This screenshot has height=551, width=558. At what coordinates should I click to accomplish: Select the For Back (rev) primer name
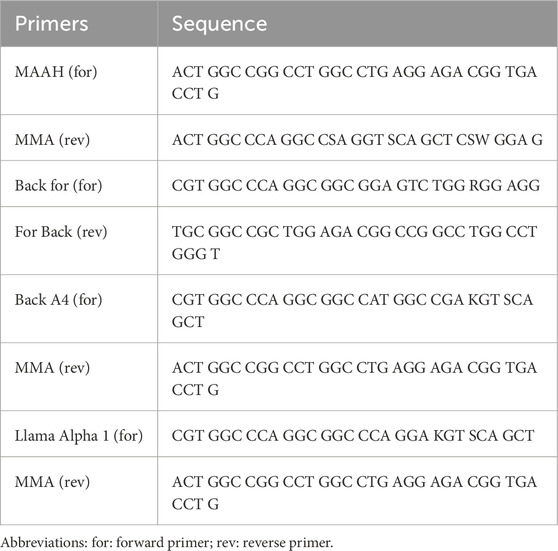(61, 232)
